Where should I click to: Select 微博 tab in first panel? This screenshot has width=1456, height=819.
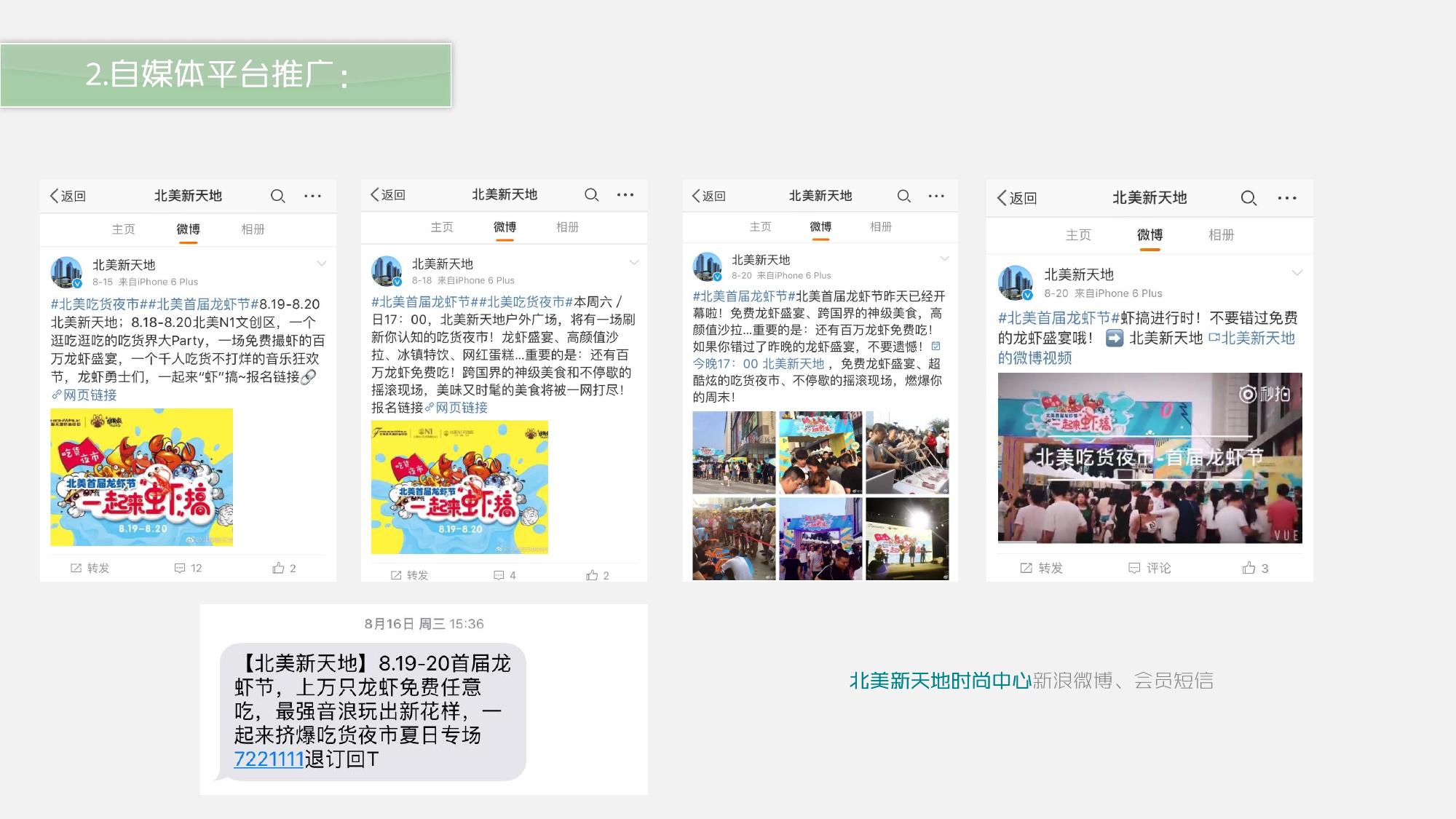pyautogui.click(x=188, y=229)
